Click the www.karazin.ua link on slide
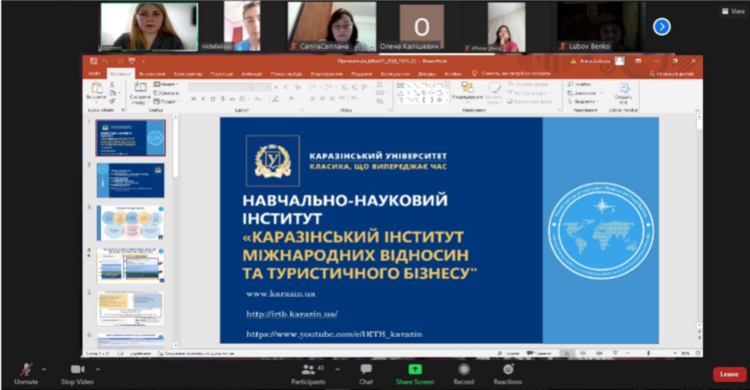 pyautogui.click(x=281, y=294)
